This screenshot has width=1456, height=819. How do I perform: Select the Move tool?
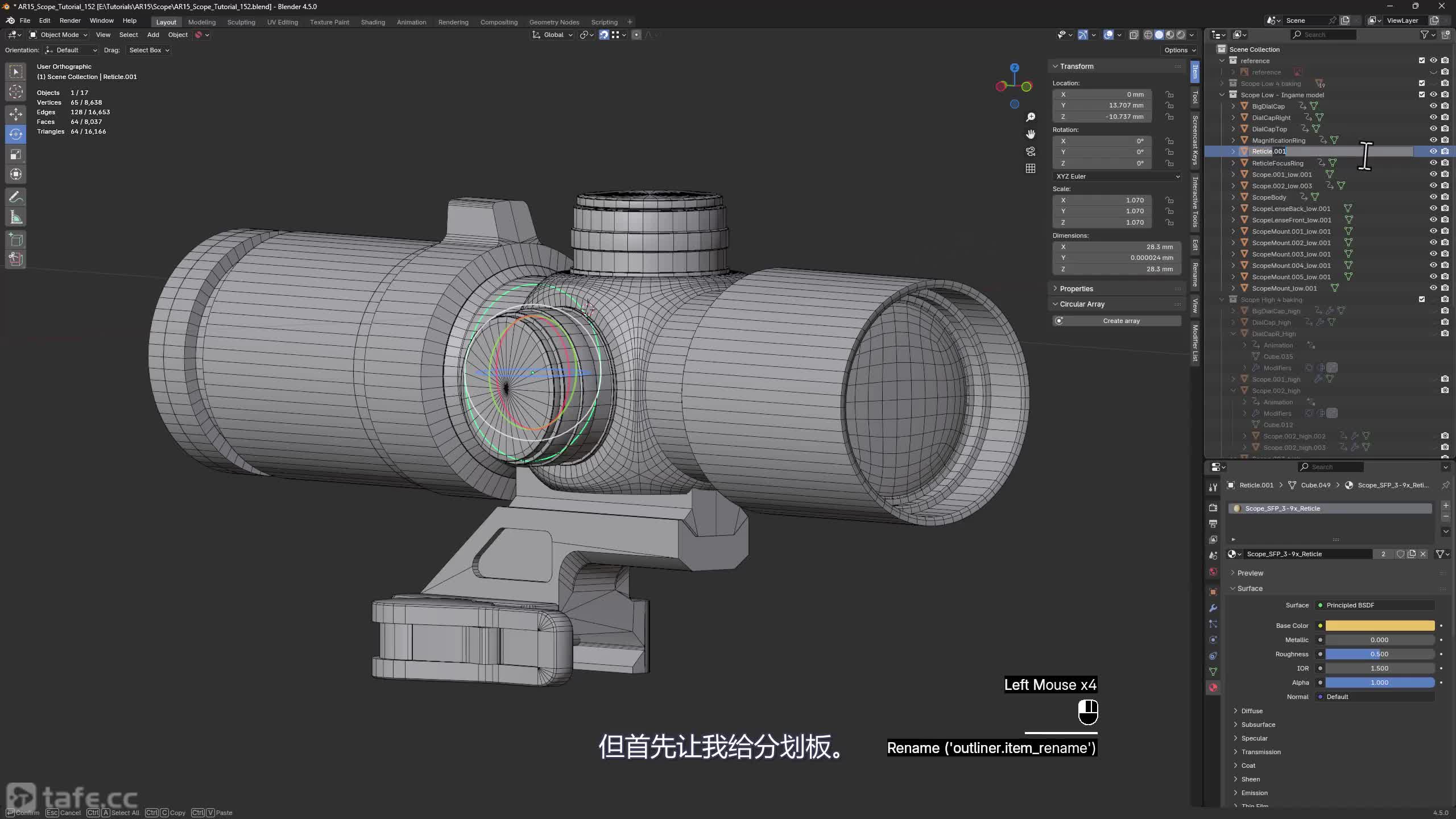[16, 114]
